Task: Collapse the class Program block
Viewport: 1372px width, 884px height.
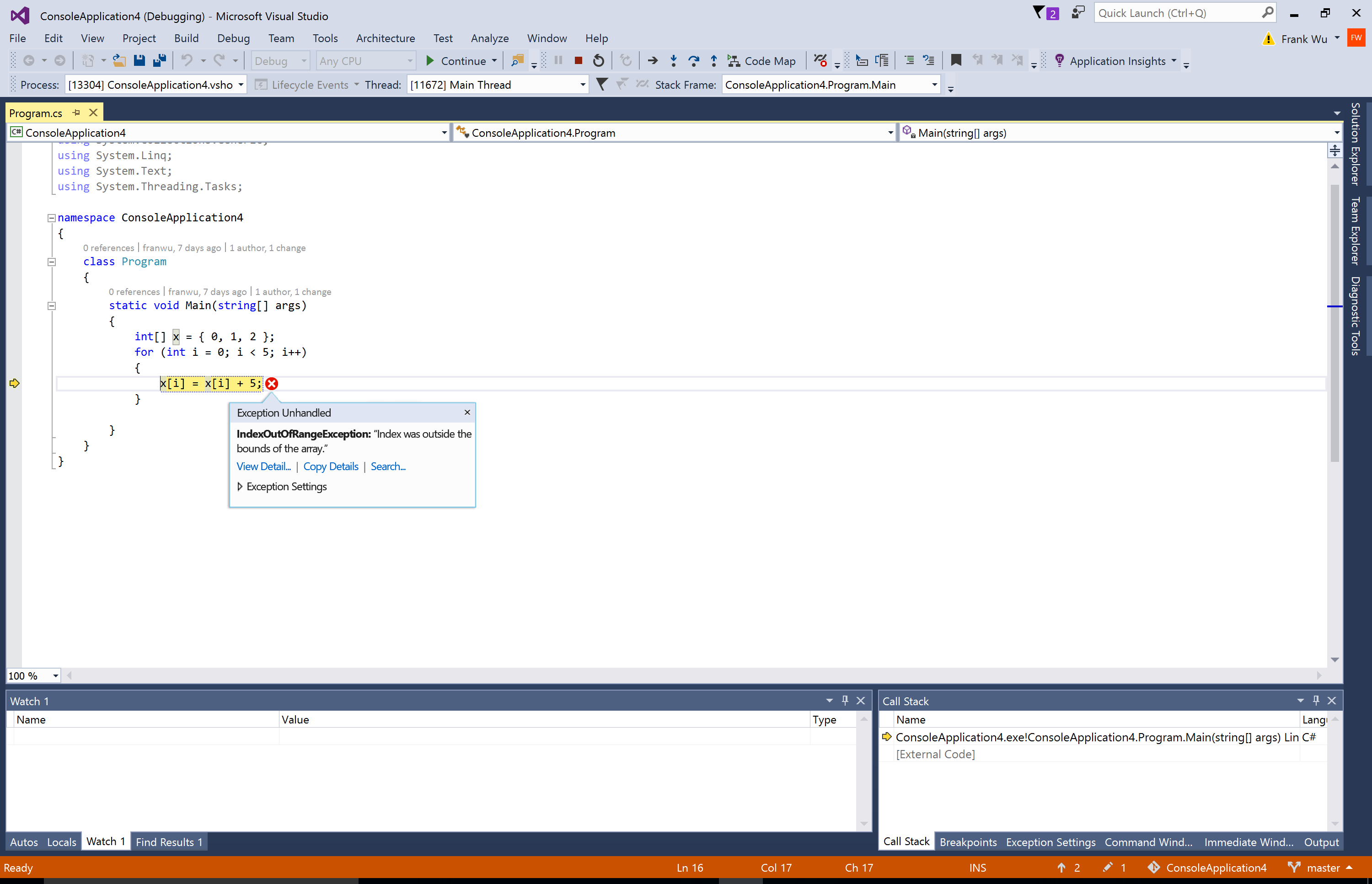Action: pyautogui.click(x=52, y=262)
